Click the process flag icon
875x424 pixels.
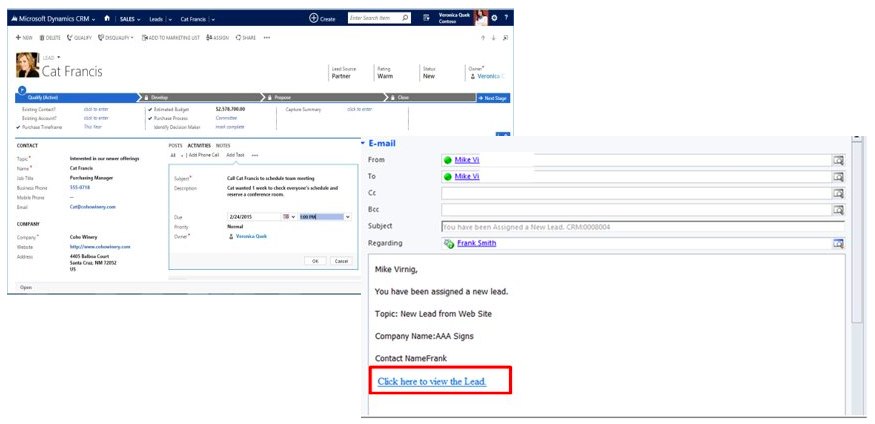22,89
